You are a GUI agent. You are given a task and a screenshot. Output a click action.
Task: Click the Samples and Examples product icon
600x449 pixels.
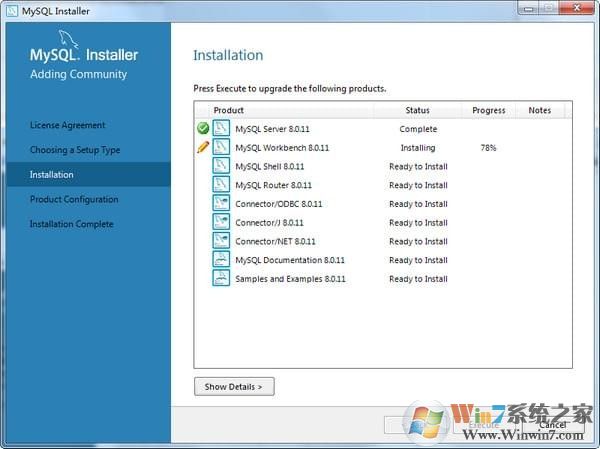[221, 279]
